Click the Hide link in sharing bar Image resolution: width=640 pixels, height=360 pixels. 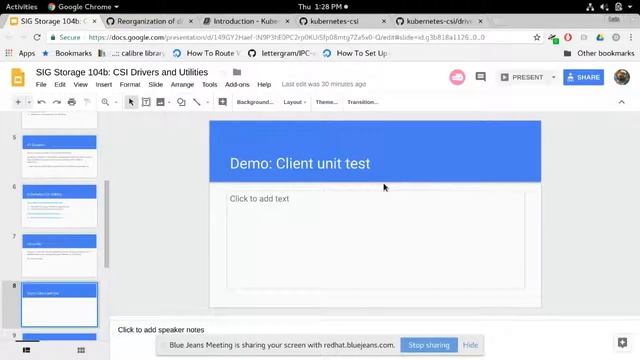[470, 345]
